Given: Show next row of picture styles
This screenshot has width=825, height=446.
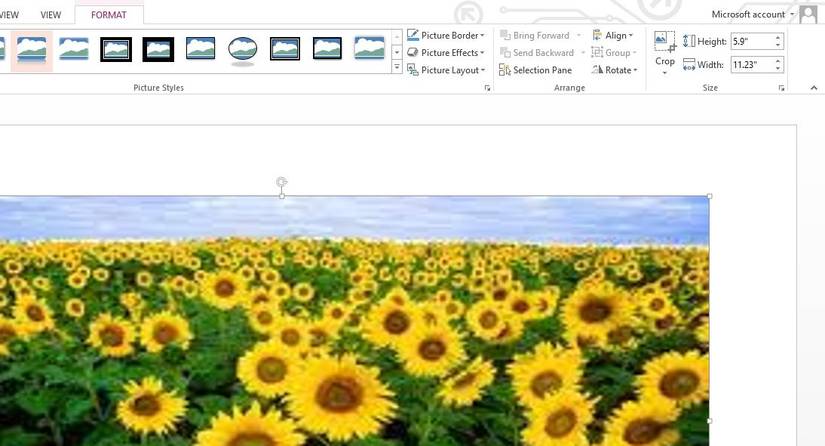Looking at the screenshot, I should tap(397, 52).
